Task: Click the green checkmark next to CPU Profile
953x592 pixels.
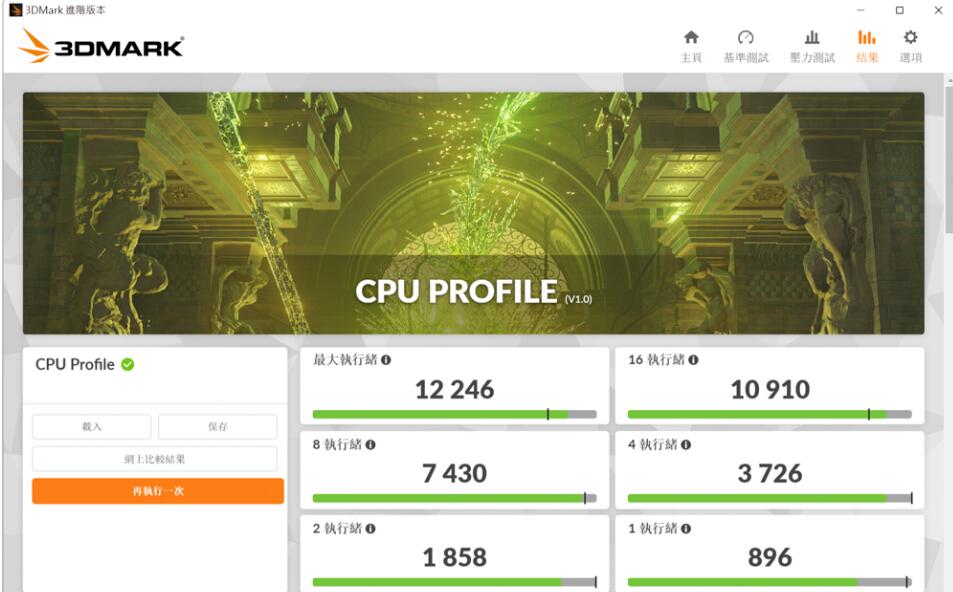Action: coord(126,365)
